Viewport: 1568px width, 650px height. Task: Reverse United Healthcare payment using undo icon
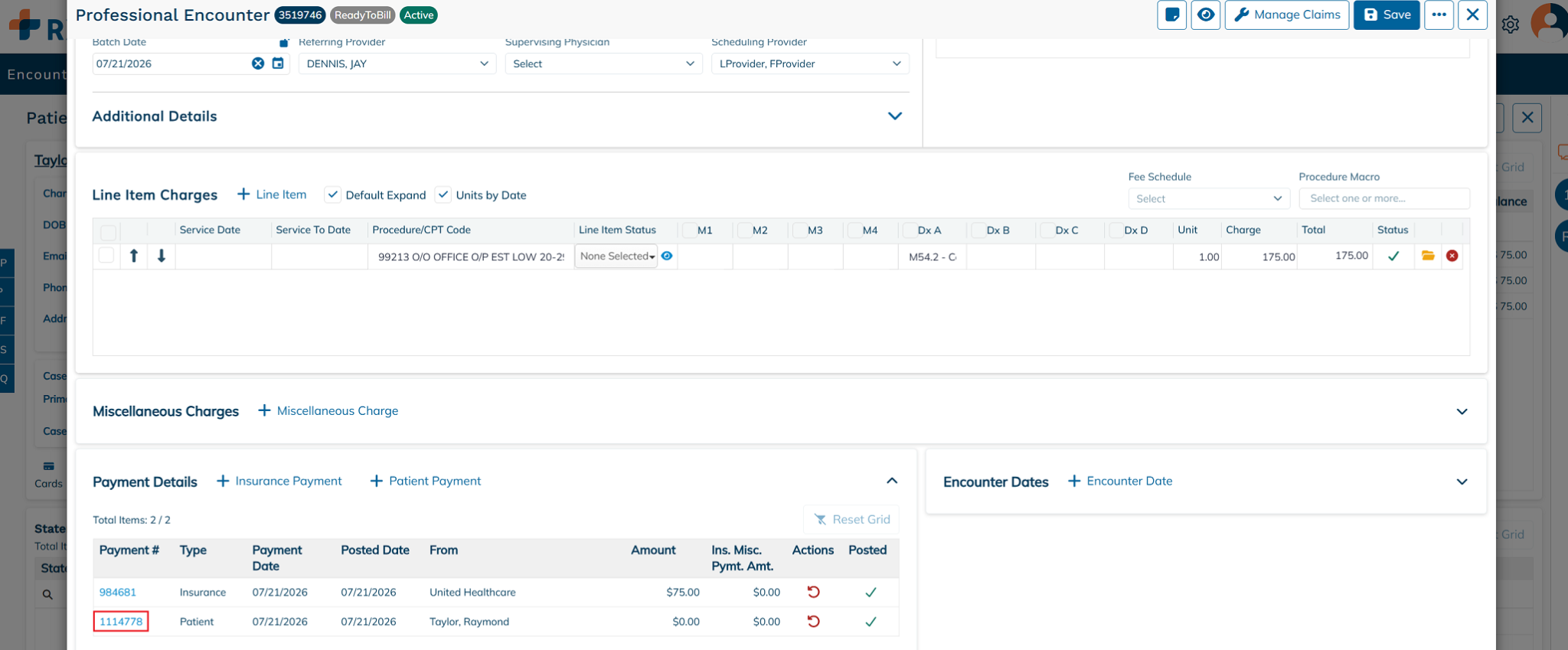[x=813, y=592]
